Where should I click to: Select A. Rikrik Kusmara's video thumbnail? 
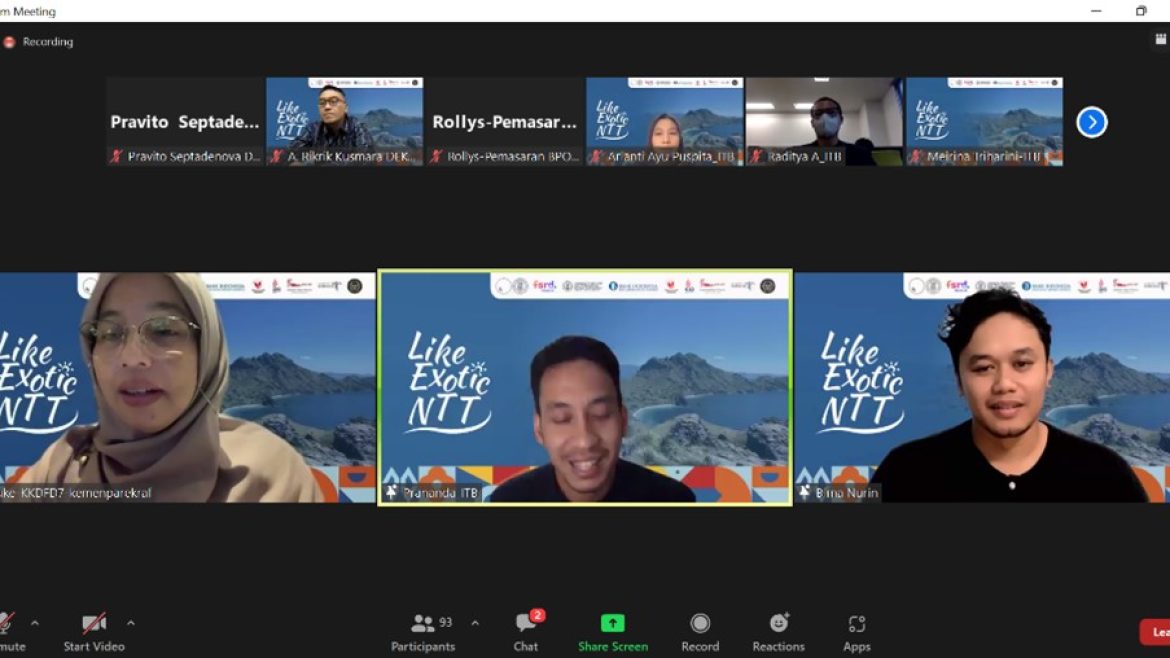pos(345,122)
